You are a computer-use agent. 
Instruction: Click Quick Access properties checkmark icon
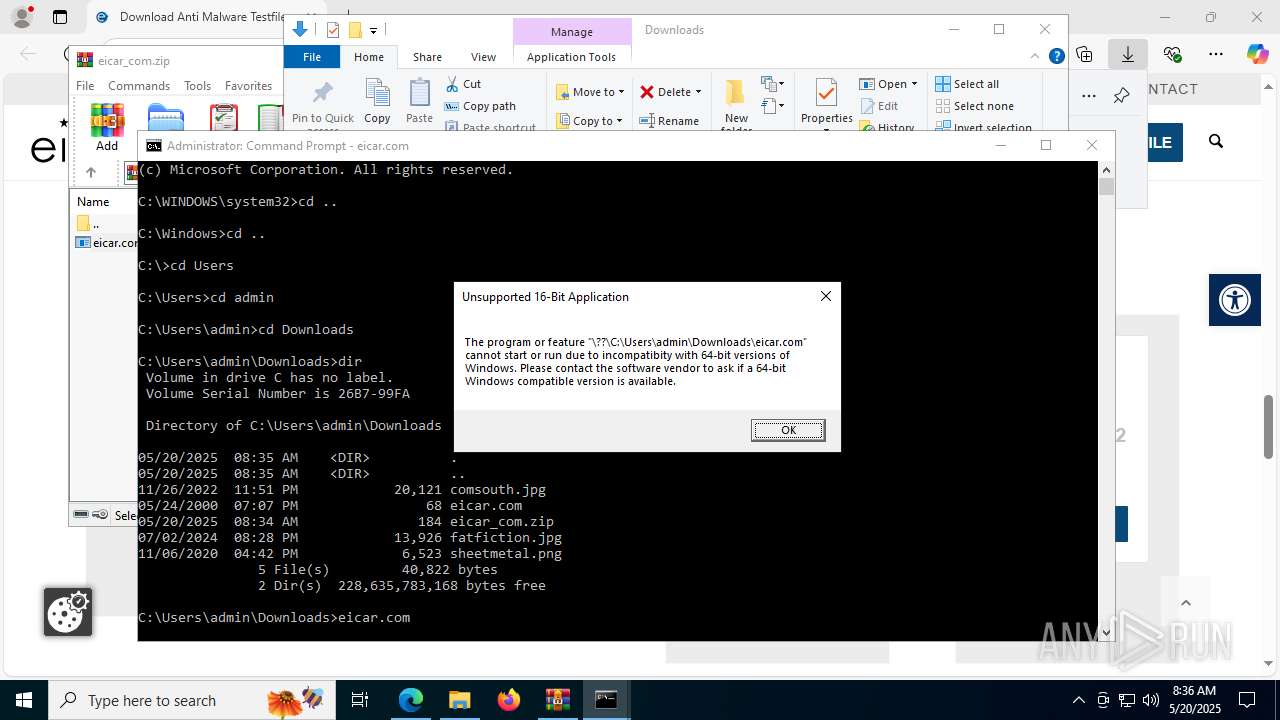click(333, 30)
